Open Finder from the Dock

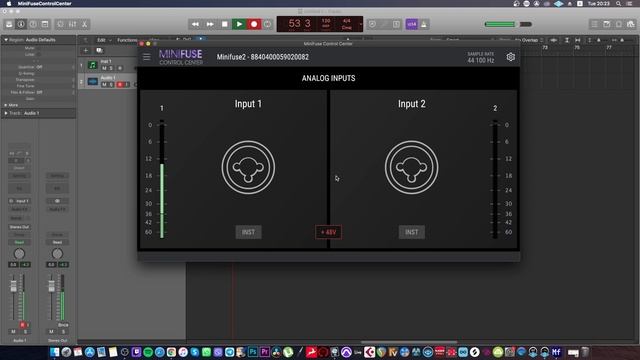pos(54,352)
